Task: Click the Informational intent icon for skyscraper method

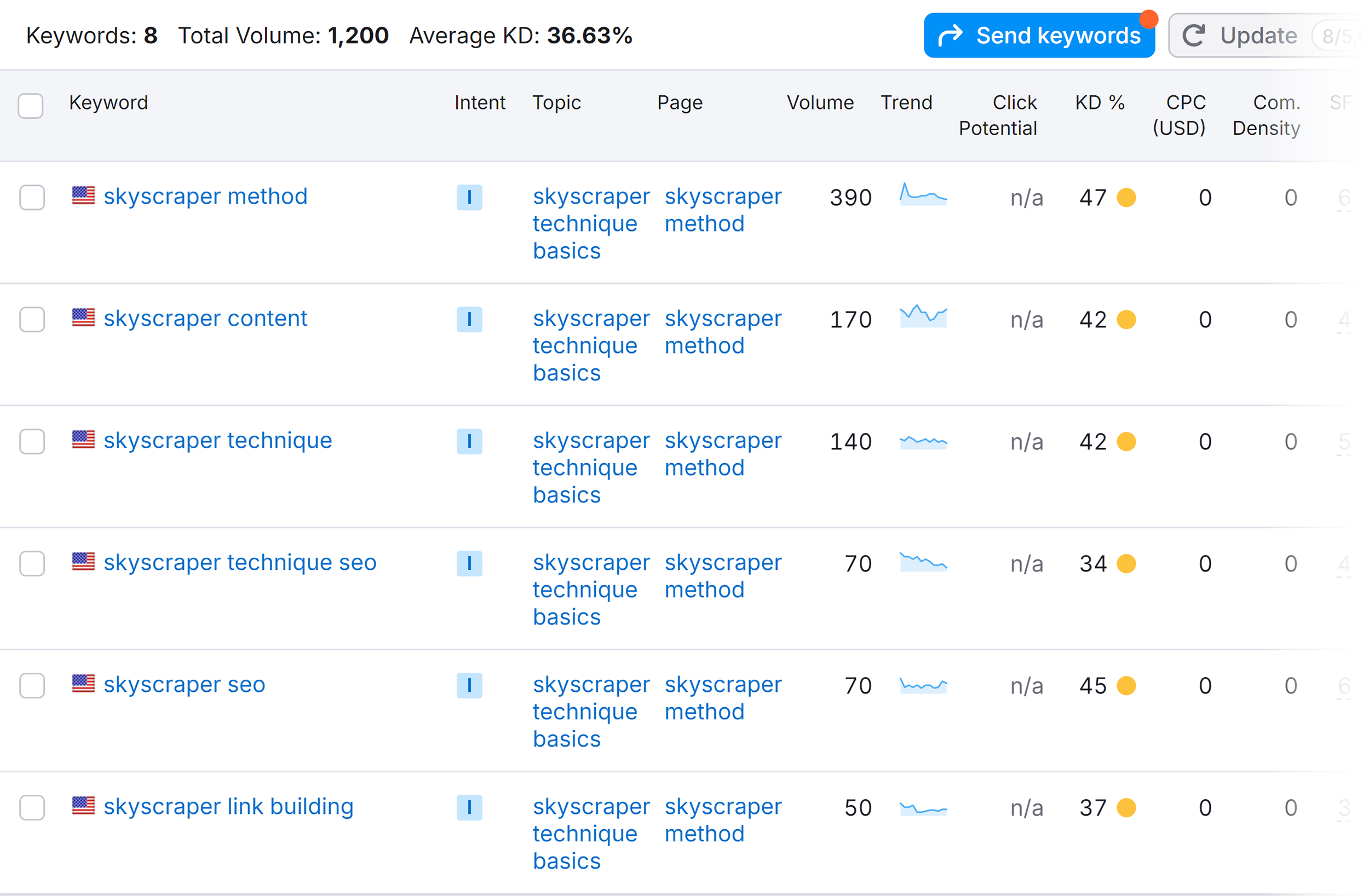Action: coord(468,197)
